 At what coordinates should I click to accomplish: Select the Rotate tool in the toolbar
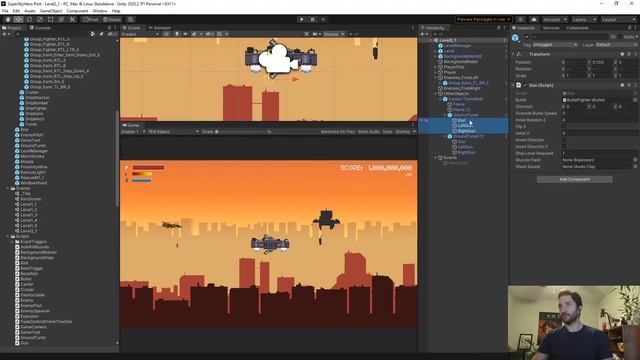[x=29, y=19]
